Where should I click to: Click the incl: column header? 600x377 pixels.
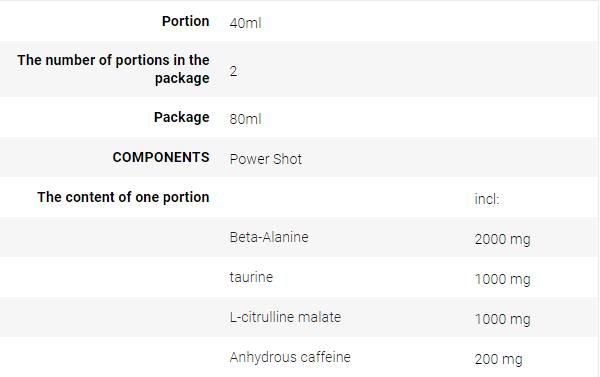(x=487, y=199)
